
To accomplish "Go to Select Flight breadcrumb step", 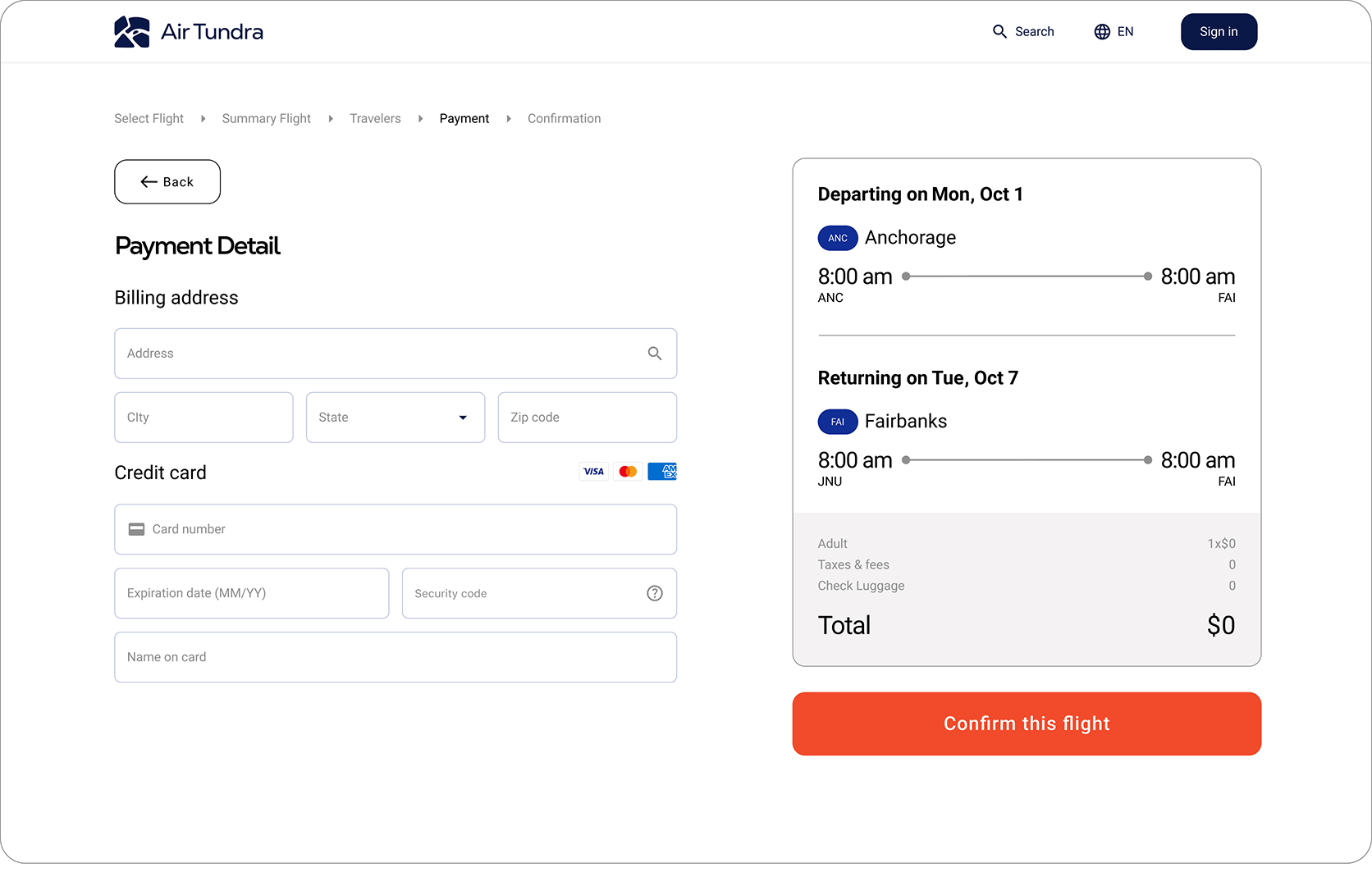I will [149, 119].
